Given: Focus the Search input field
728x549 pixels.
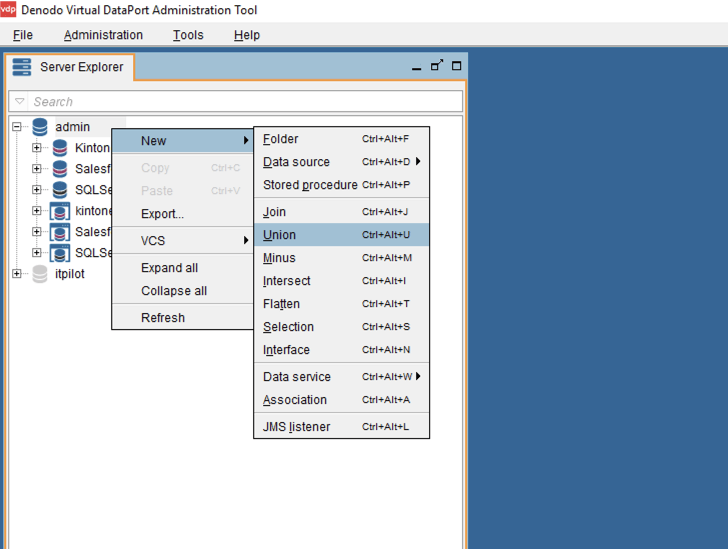Looking at the screenshot, I should click(x=246, y=101).
